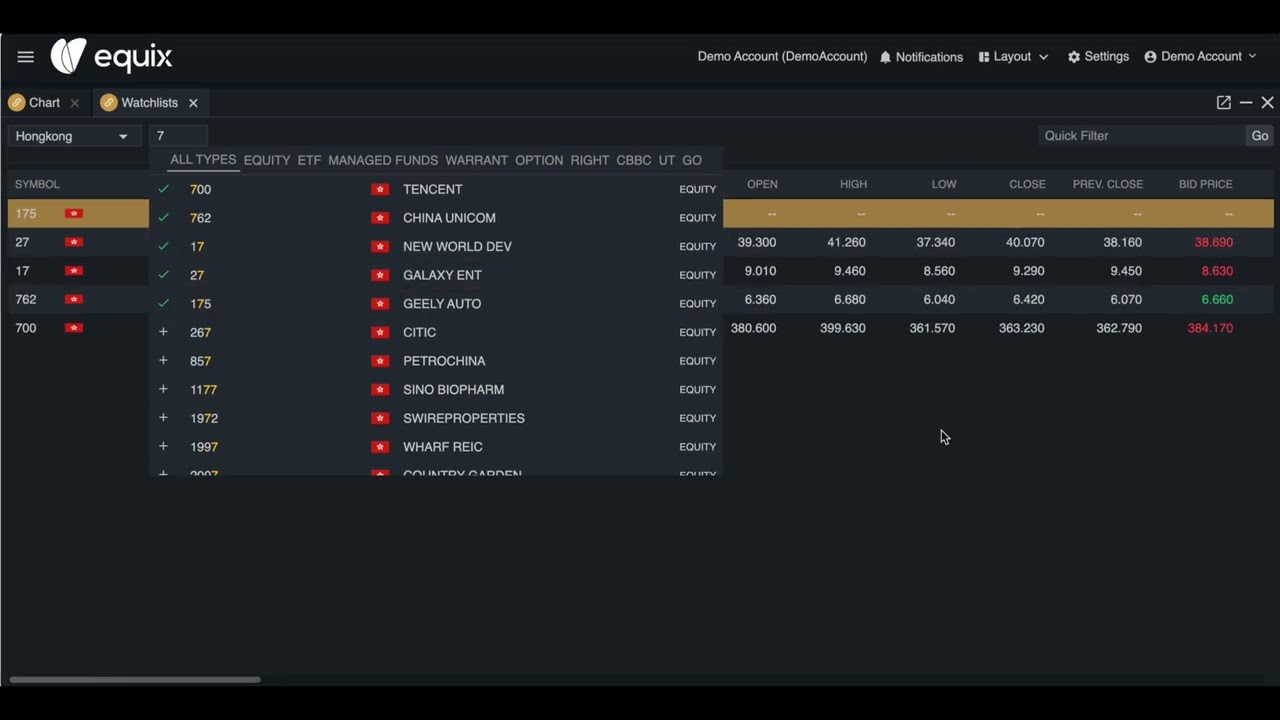Uncheck 17 NEW WORLD DEV from watchlist

pos(164,246)
